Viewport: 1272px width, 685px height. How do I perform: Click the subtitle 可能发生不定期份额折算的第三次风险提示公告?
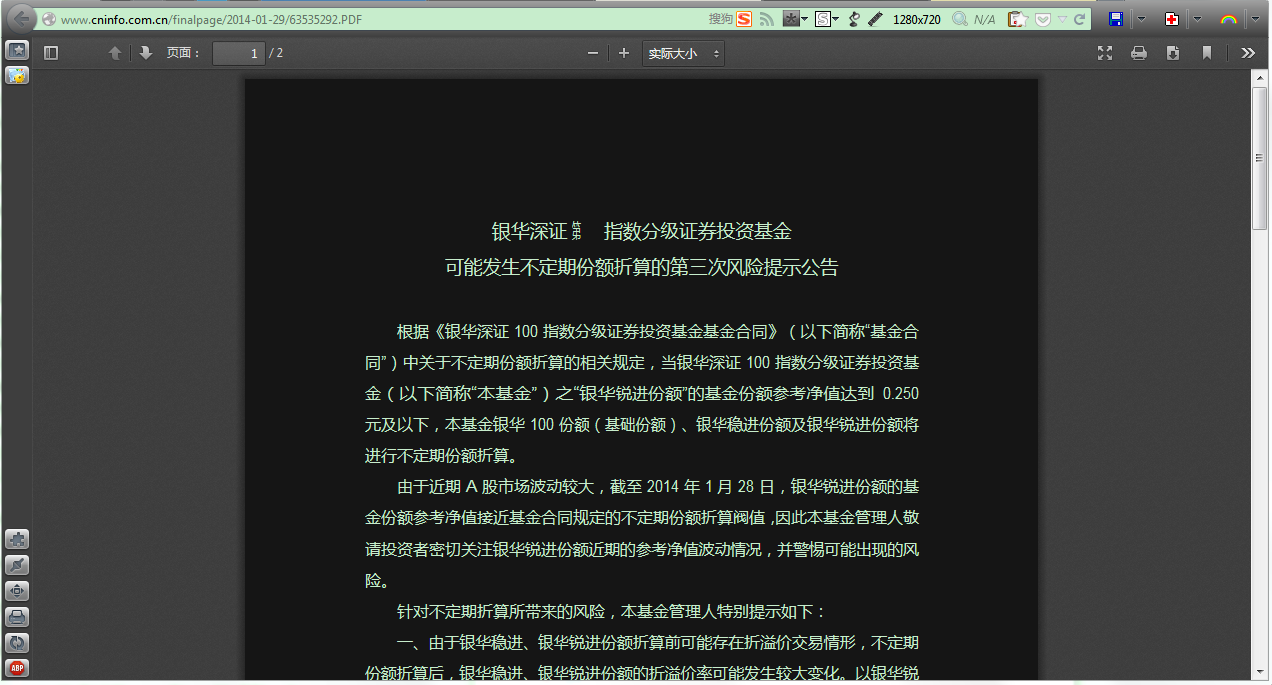coord(641,268)
